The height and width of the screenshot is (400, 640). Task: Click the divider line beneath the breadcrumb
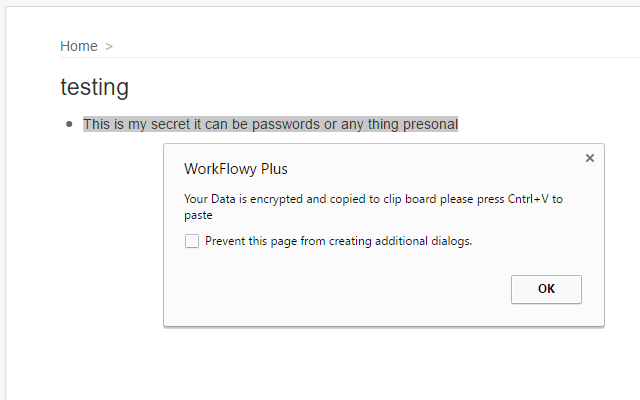point(350,58)
